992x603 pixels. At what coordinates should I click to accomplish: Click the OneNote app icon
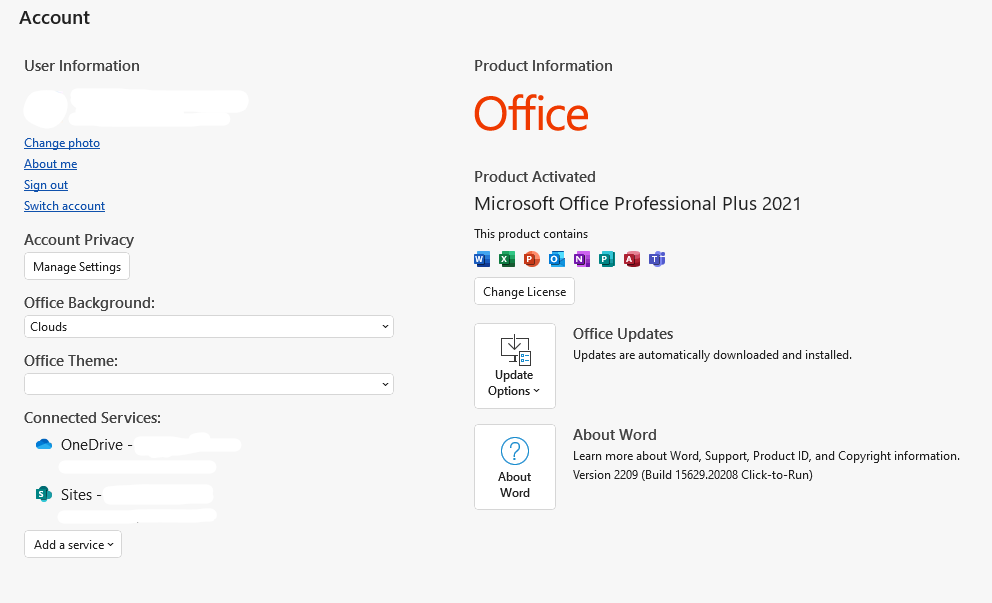click(581, 259)
